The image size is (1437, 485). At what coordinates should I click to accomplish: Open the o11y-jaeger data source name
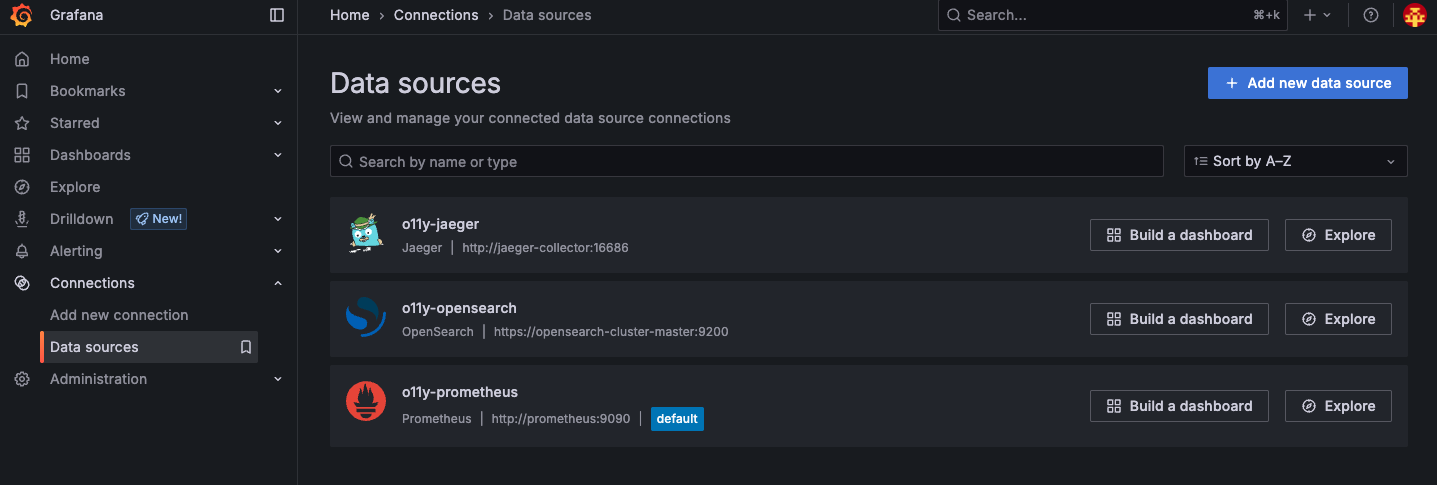tap(441, 224)
